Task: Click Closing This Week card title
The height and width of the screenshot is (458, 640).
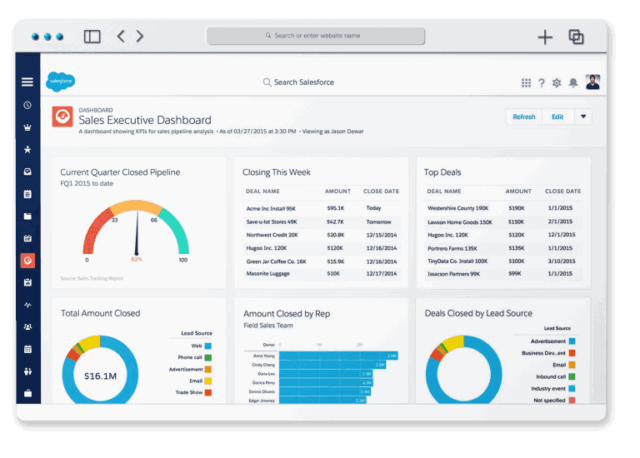Action: 276,172
